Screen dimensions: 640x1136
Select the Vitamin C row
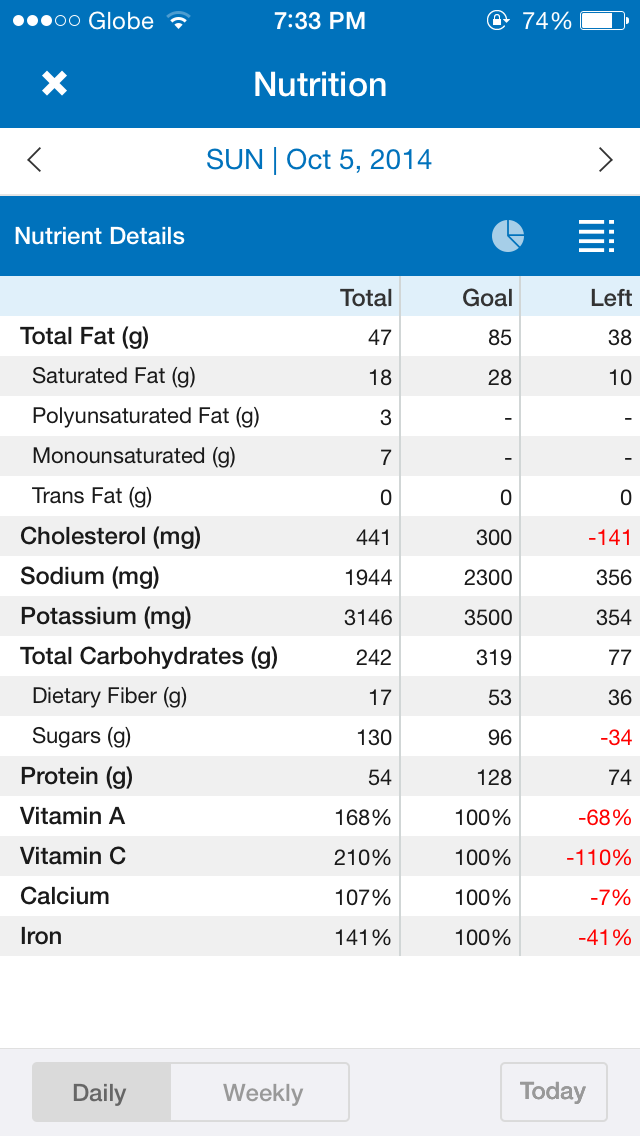coord(320,856)
